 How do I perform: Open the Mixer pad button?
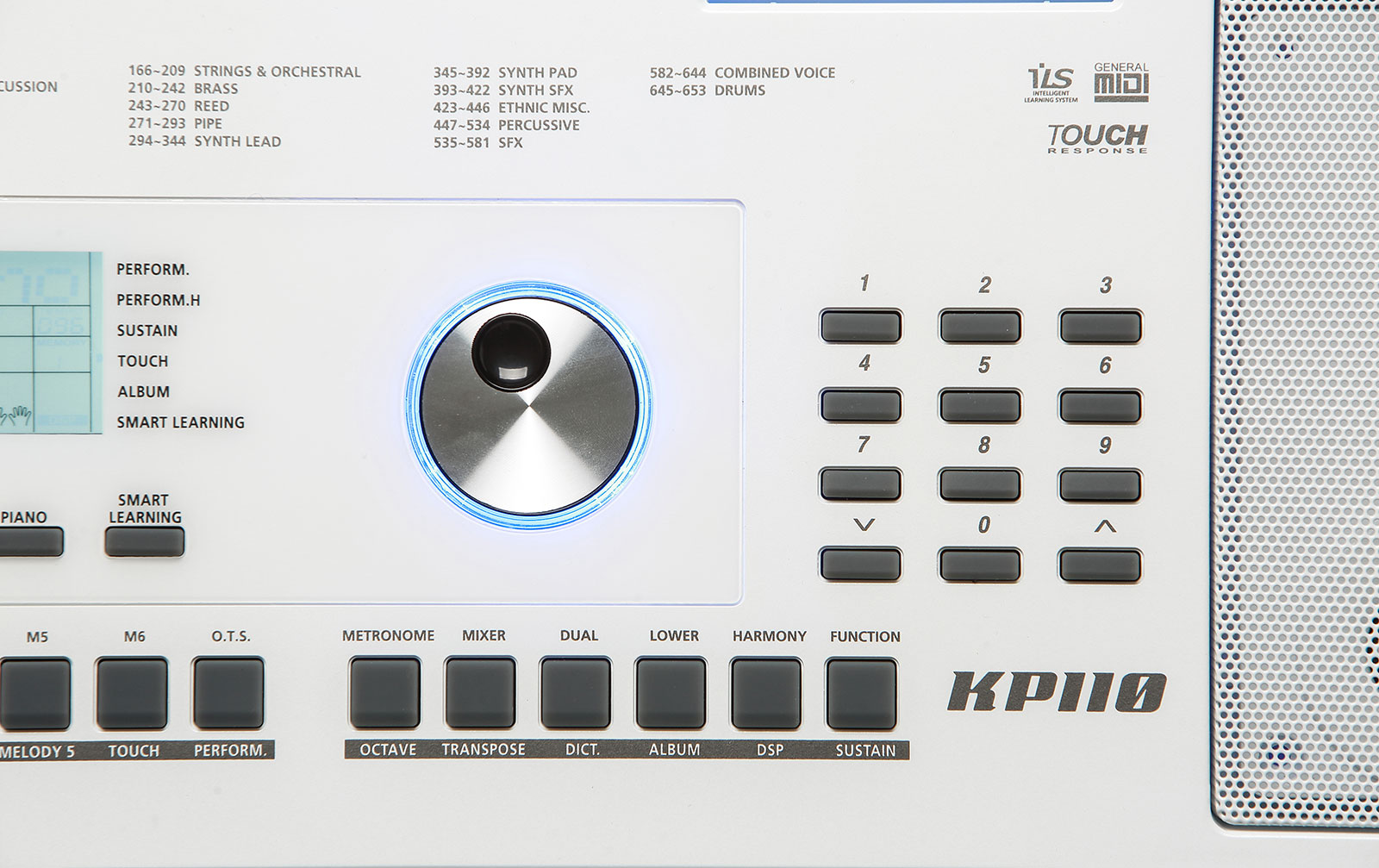[480, 693]
